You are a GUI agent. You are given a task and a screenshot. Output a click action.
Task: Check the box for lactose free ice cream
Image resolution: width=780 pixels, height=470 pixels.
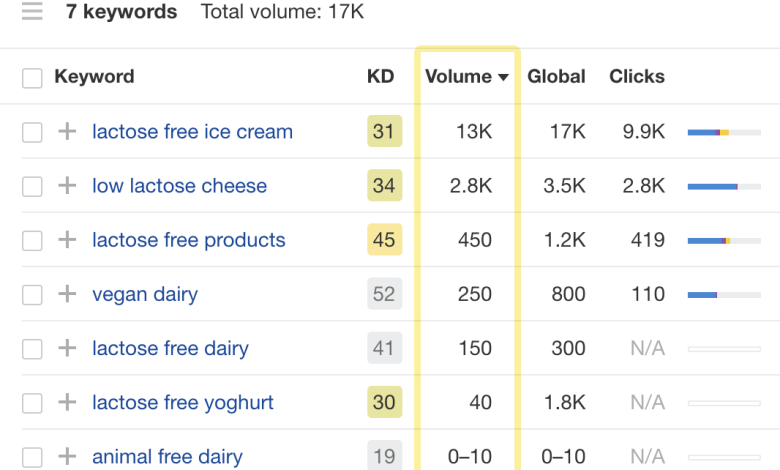[32, 132]
